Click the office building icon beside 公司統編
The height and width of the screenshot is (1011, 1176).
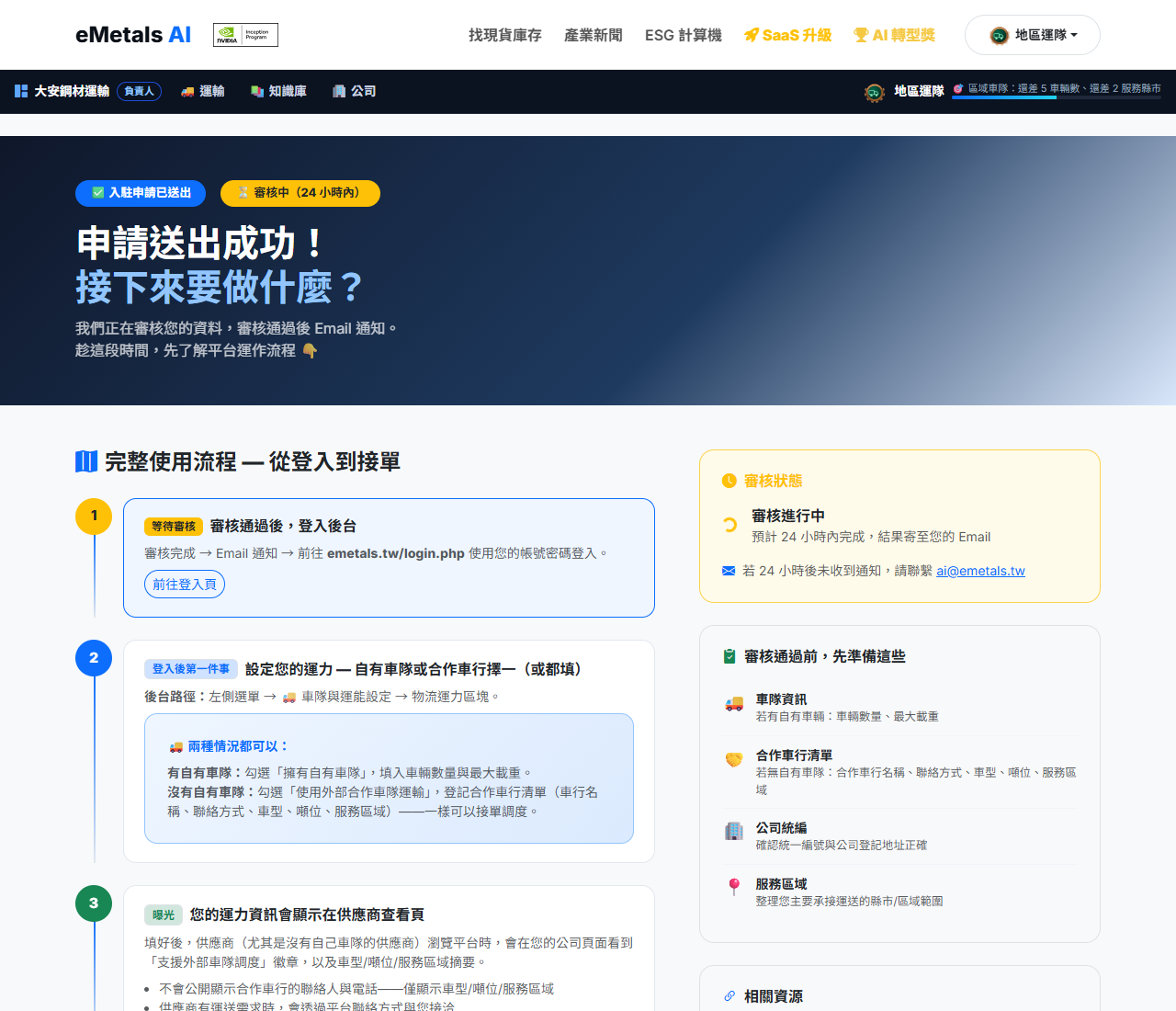coord(734,832)
